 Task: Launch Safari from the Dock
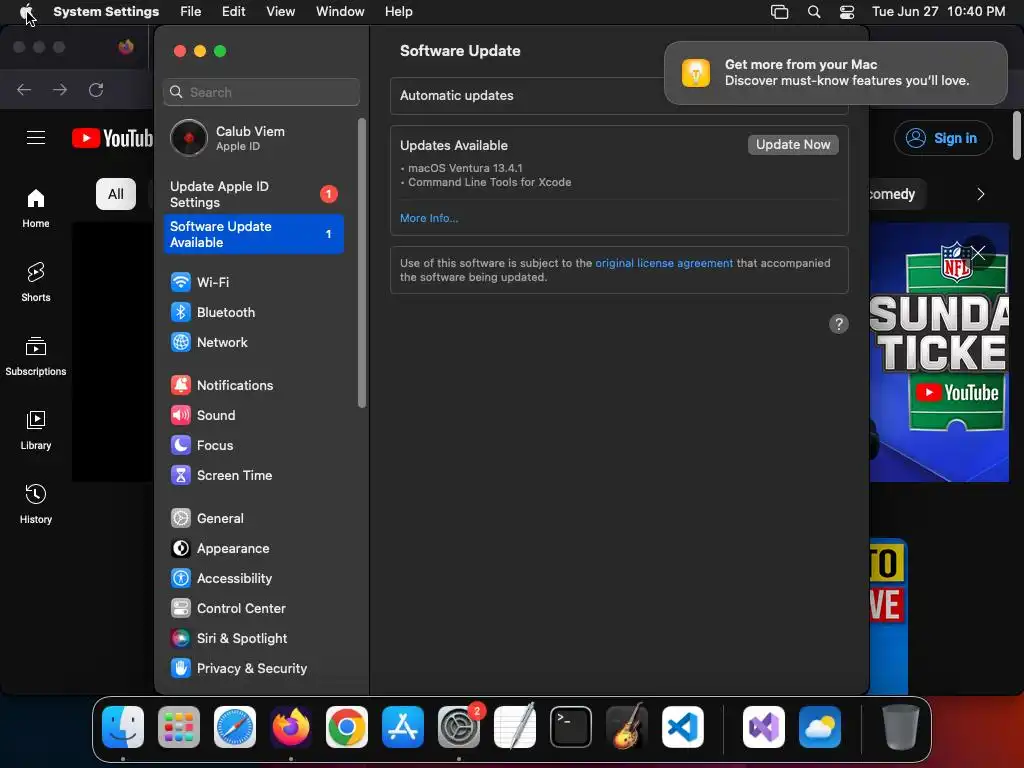pyautogui.click(x=235, y=727)
